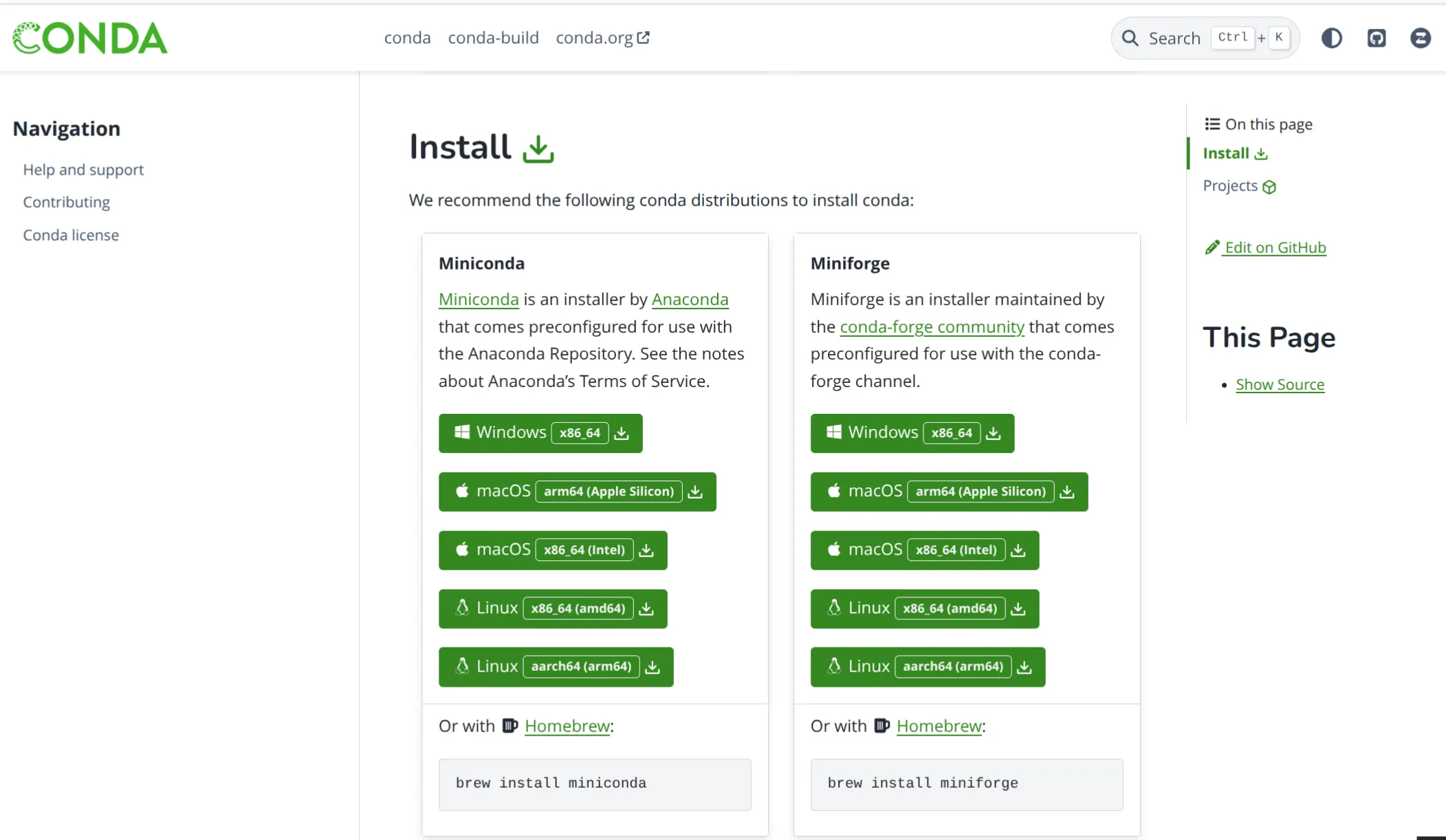
Task: Click the Search field
Action: pos(1205,38)
